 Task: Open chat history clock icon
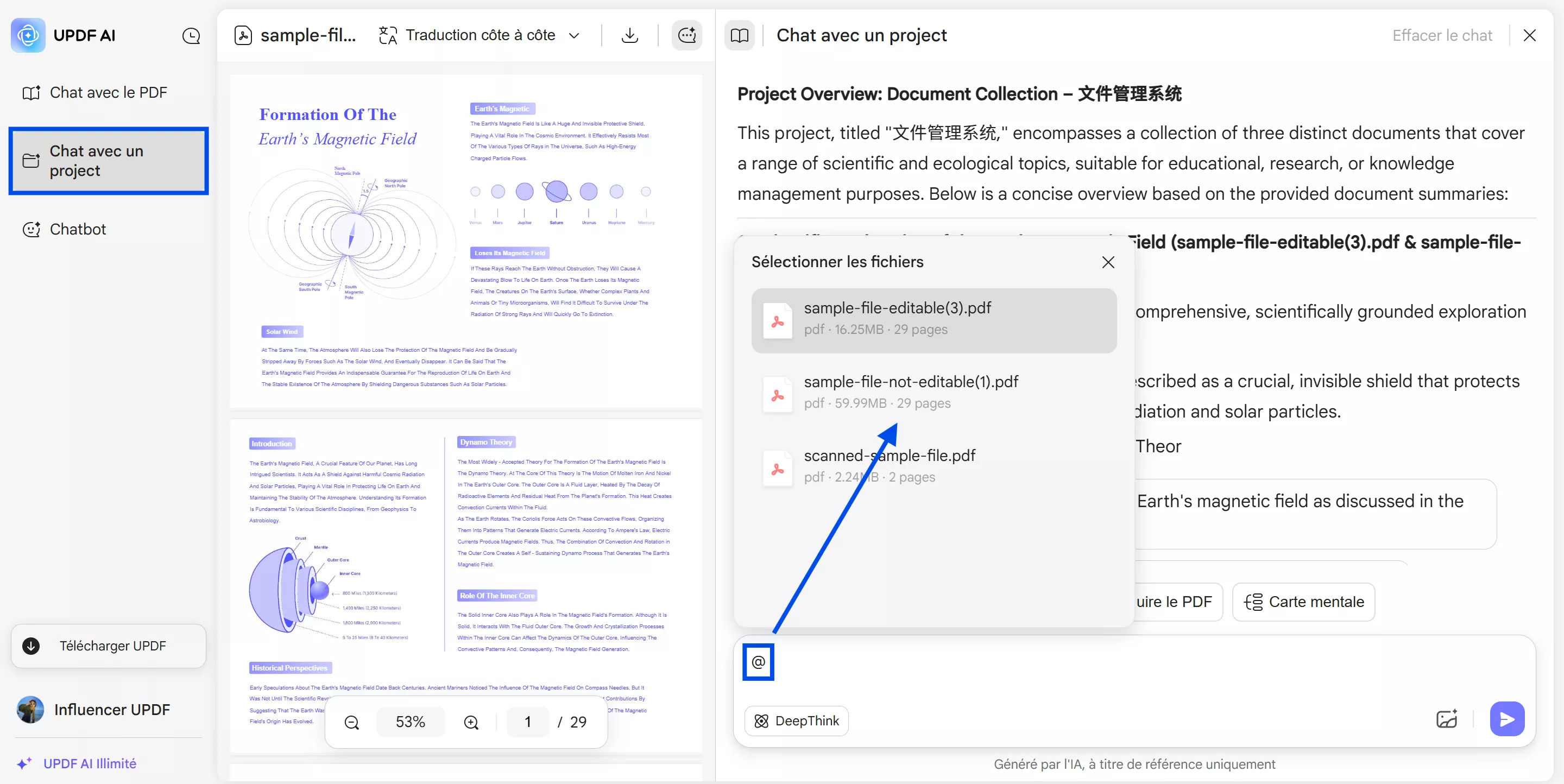191,36
